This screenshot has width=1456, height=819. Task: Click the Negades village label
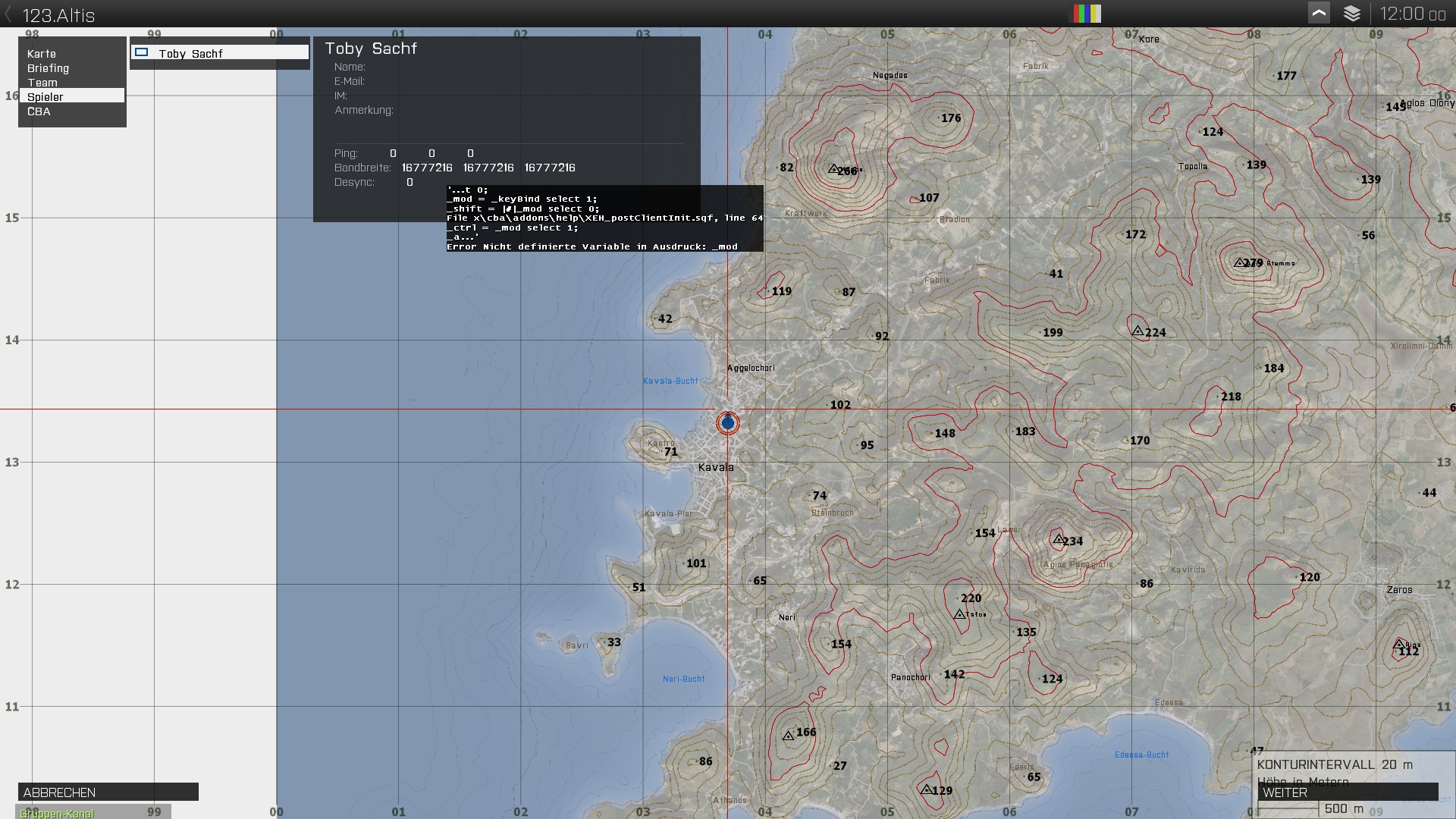tap(890, 75)
